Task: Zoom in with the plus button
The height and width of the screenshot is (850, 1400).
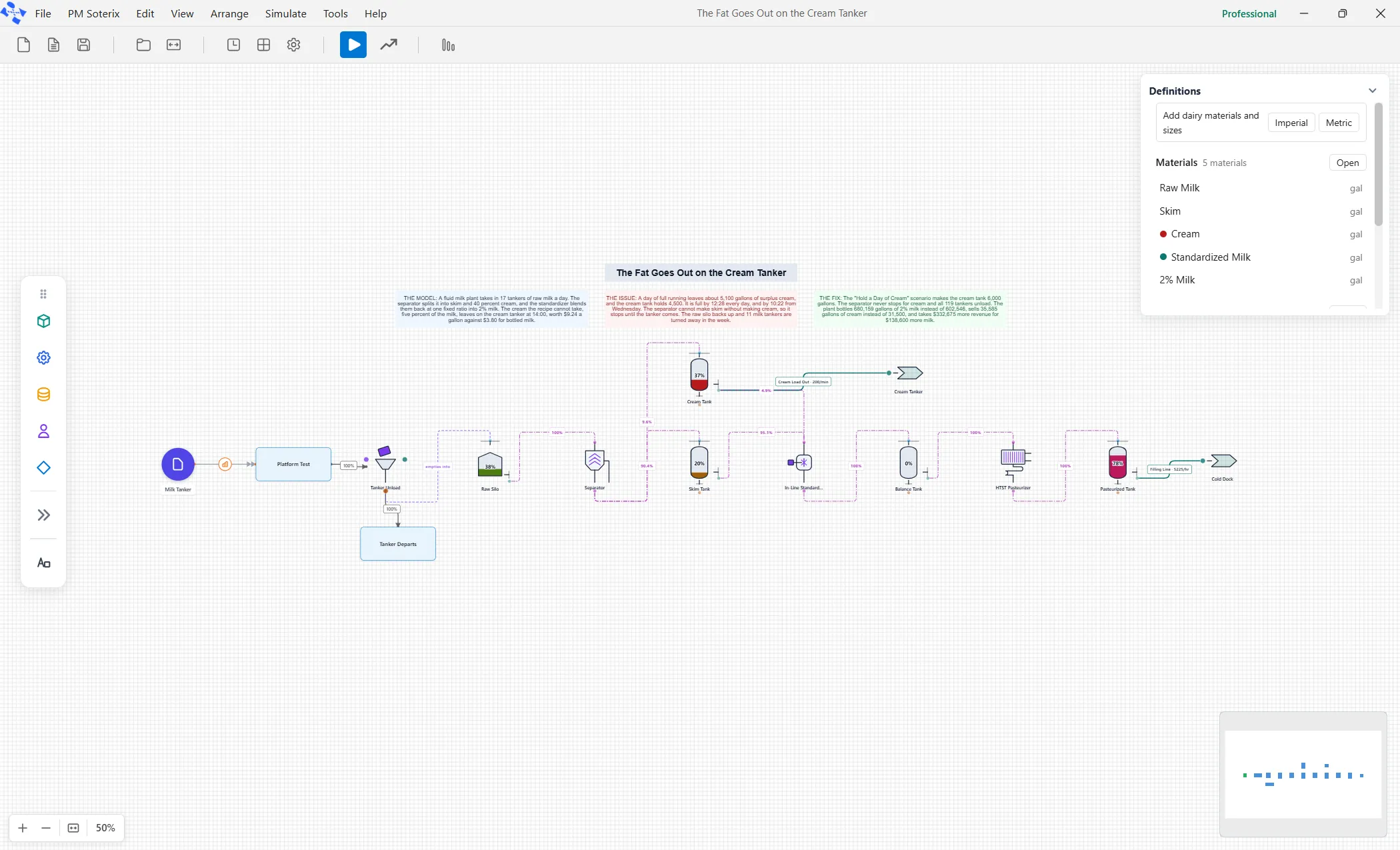Action: point(23,828)
